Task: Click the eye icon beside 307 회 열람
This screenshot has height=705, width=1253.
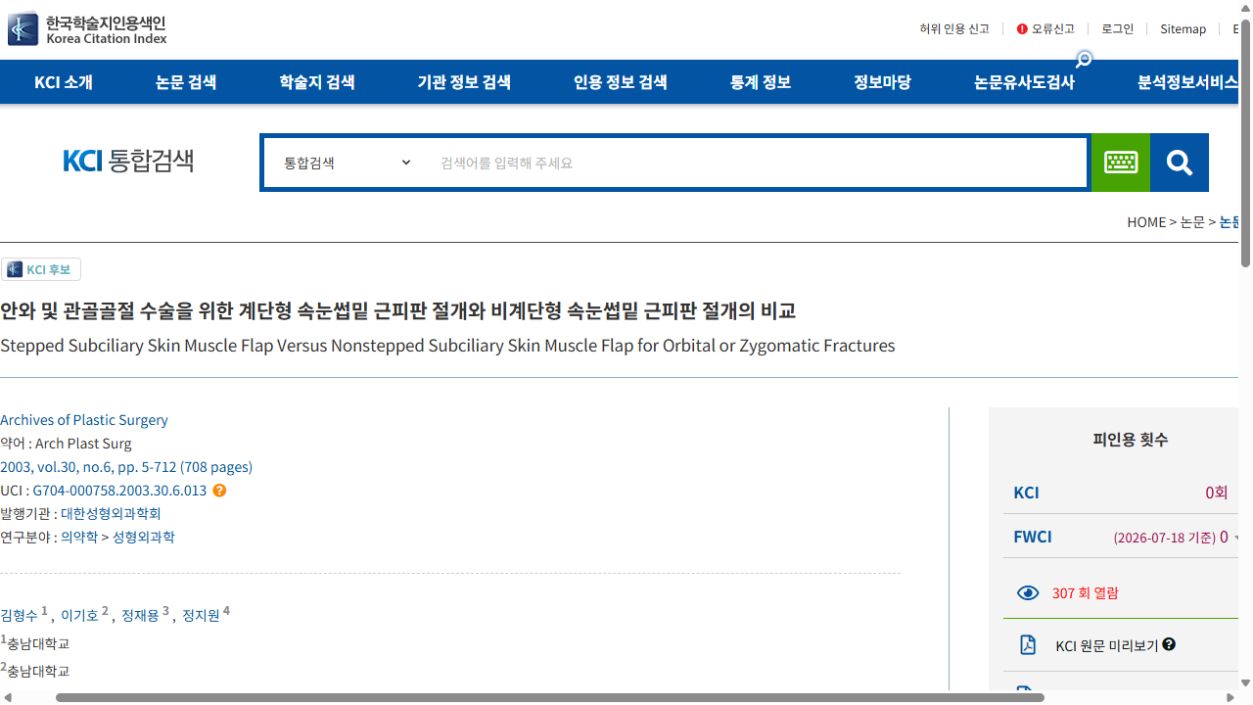Action: point(1028,593)
